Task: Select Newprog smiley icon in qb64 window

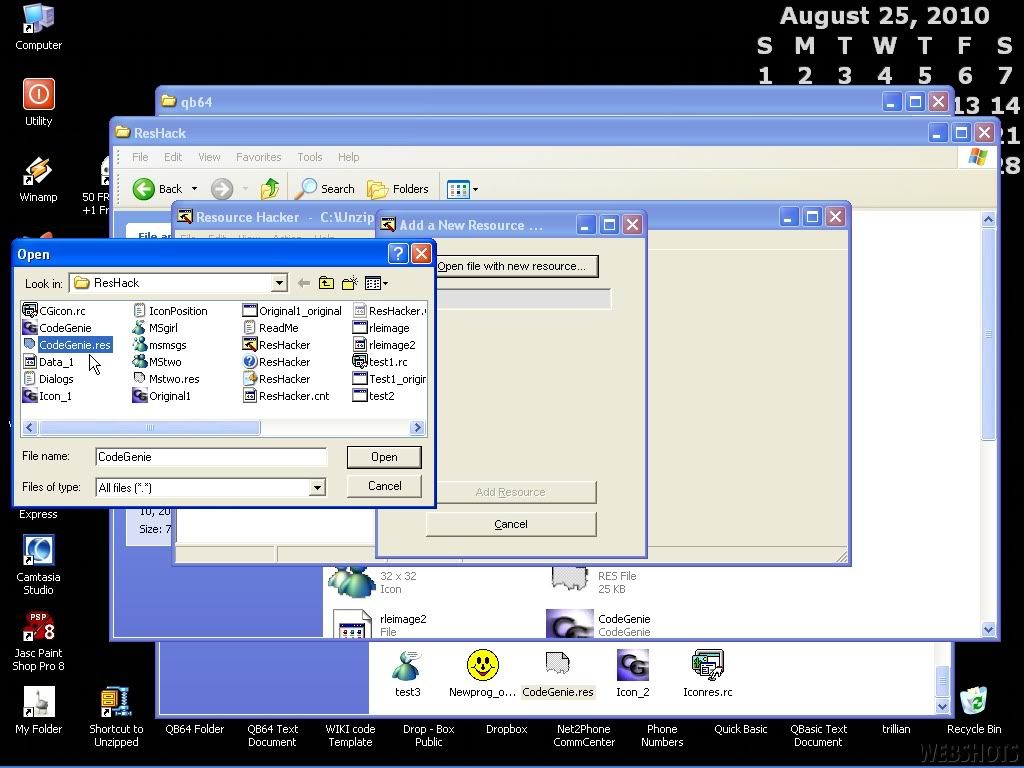Action: 483,674
